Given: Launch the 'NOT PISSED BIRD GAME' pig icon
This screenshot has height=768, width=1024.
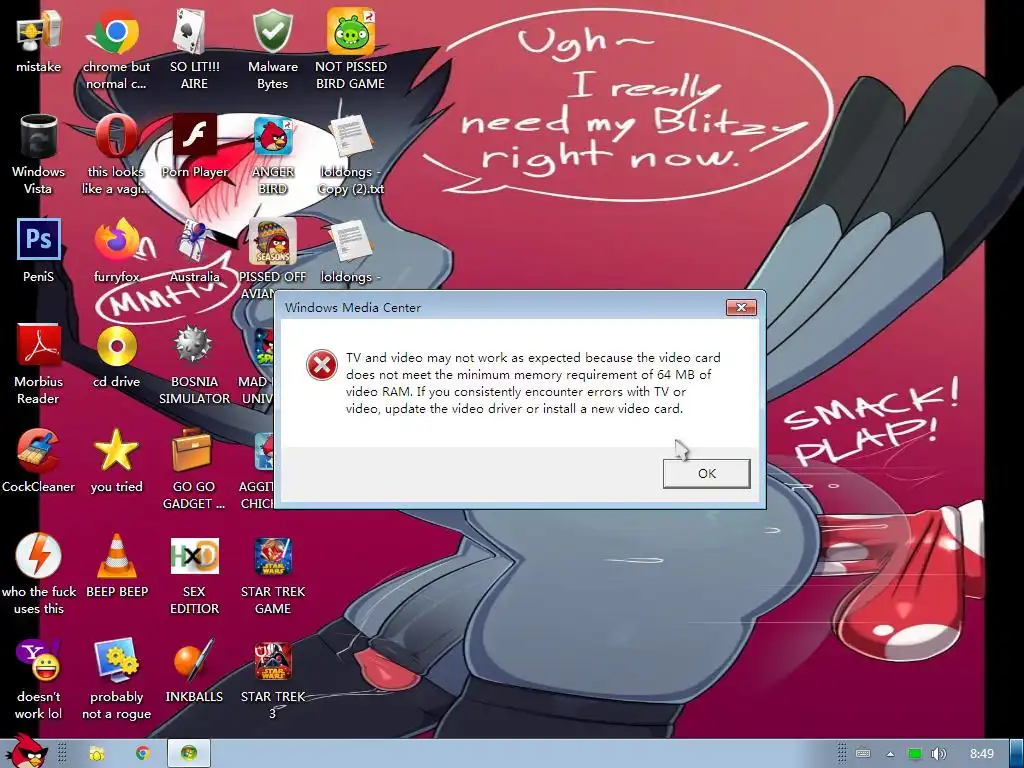Looking at the screenshot, I should tap(350, 31).
